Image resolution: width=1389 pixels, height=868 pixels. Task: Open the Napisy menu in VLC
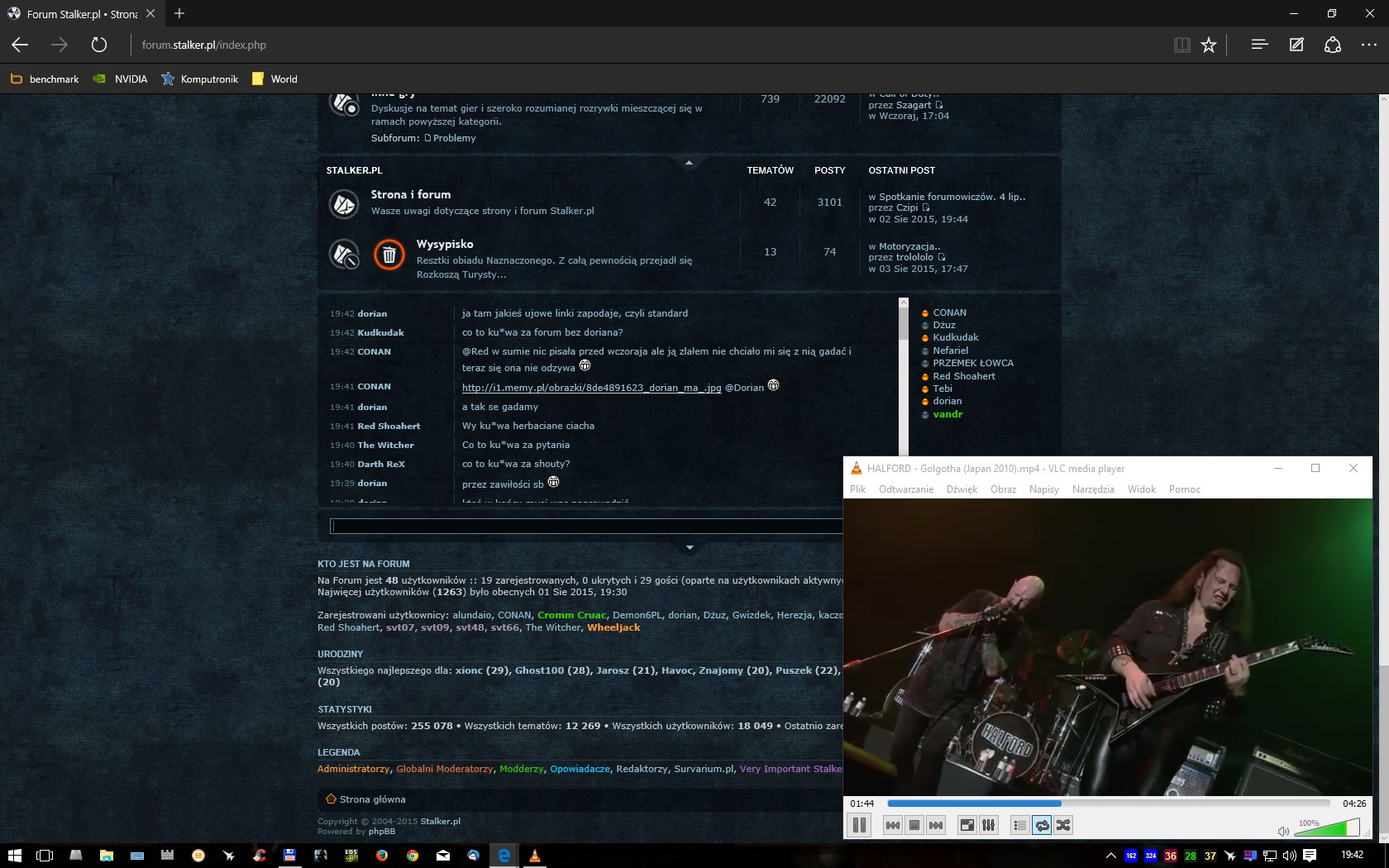pos(1044,489)
